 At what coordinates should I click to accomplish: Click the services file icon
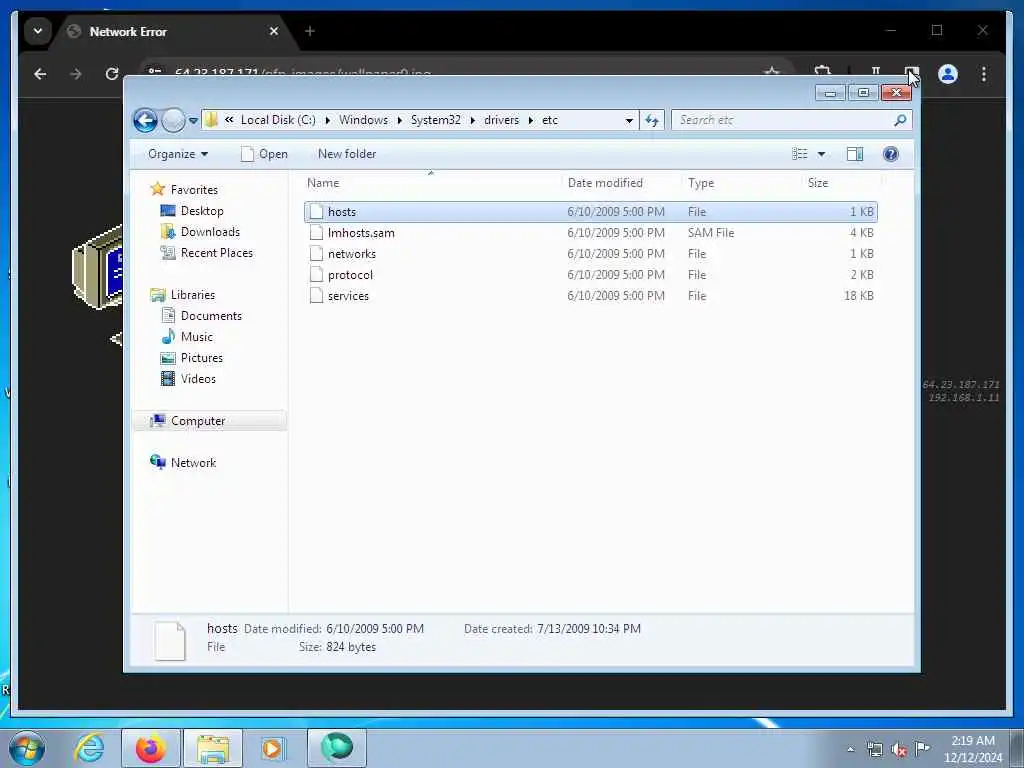click(316, 296)
